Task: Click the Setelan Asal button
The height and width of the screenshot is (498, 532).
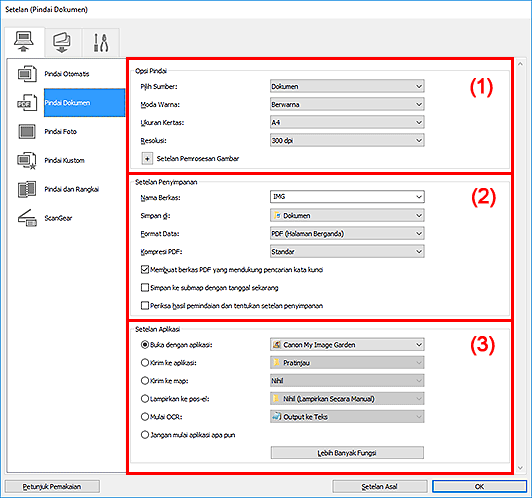Action: tap(379, 486)
